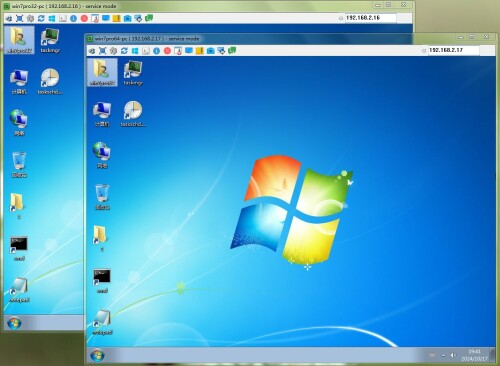Open Start menu on win7pro64 remote desktop

point(97,355)
